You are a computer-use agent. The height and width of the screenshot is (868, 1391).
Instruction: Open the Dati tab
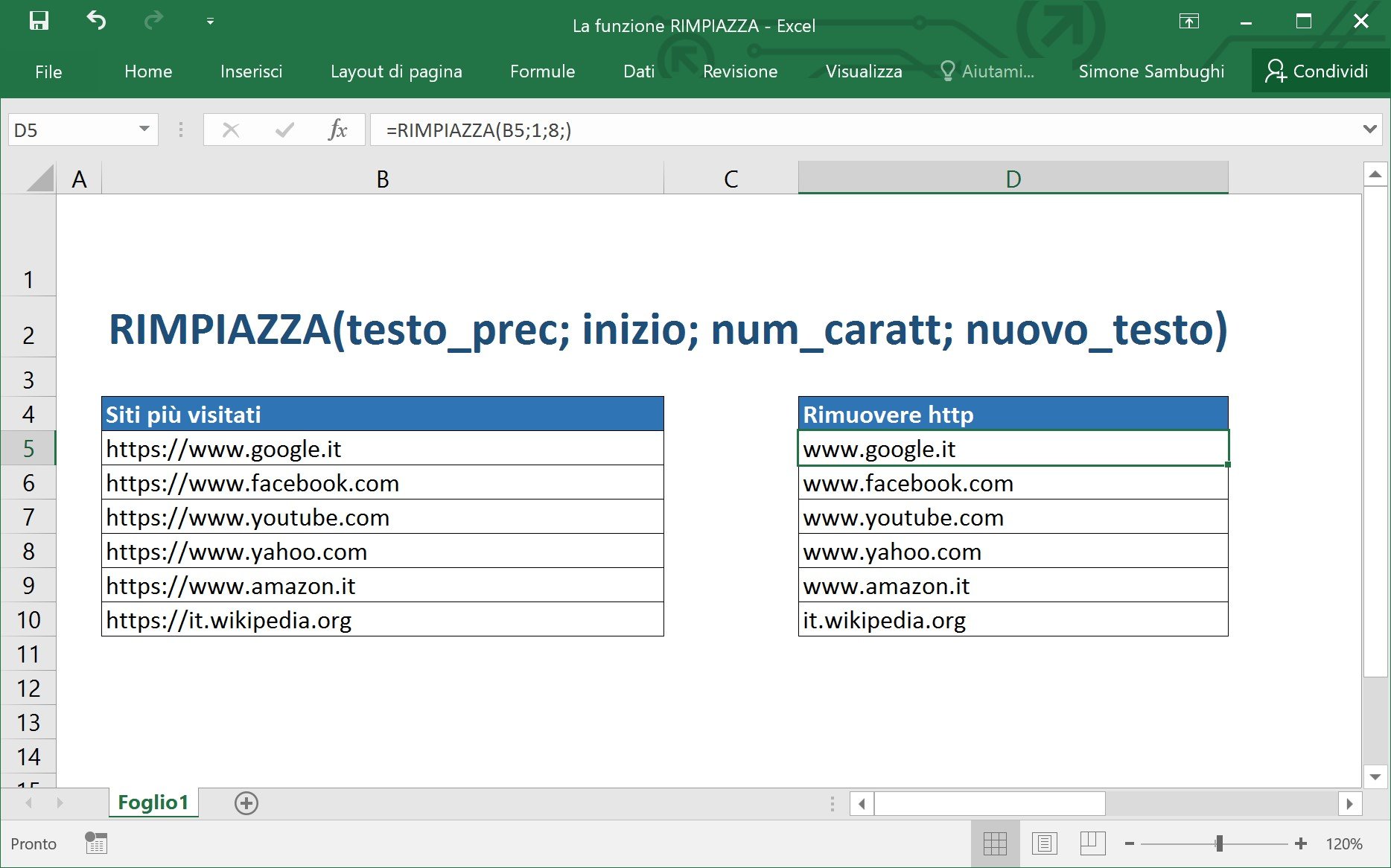pyautogui.click(x=639, y=71)
